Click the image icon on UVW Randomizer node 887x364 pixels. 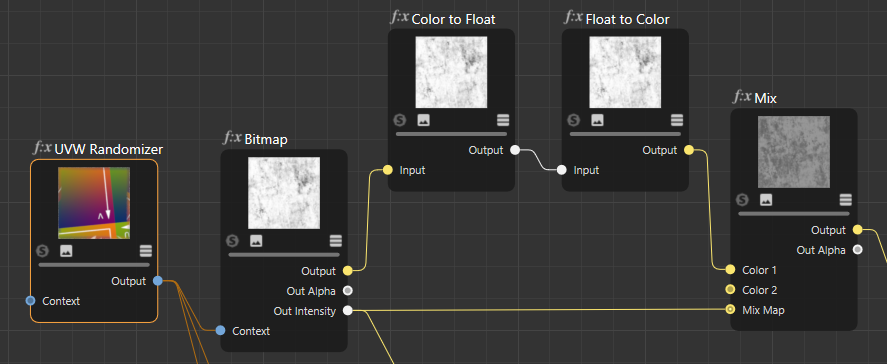tap(66, 250)
